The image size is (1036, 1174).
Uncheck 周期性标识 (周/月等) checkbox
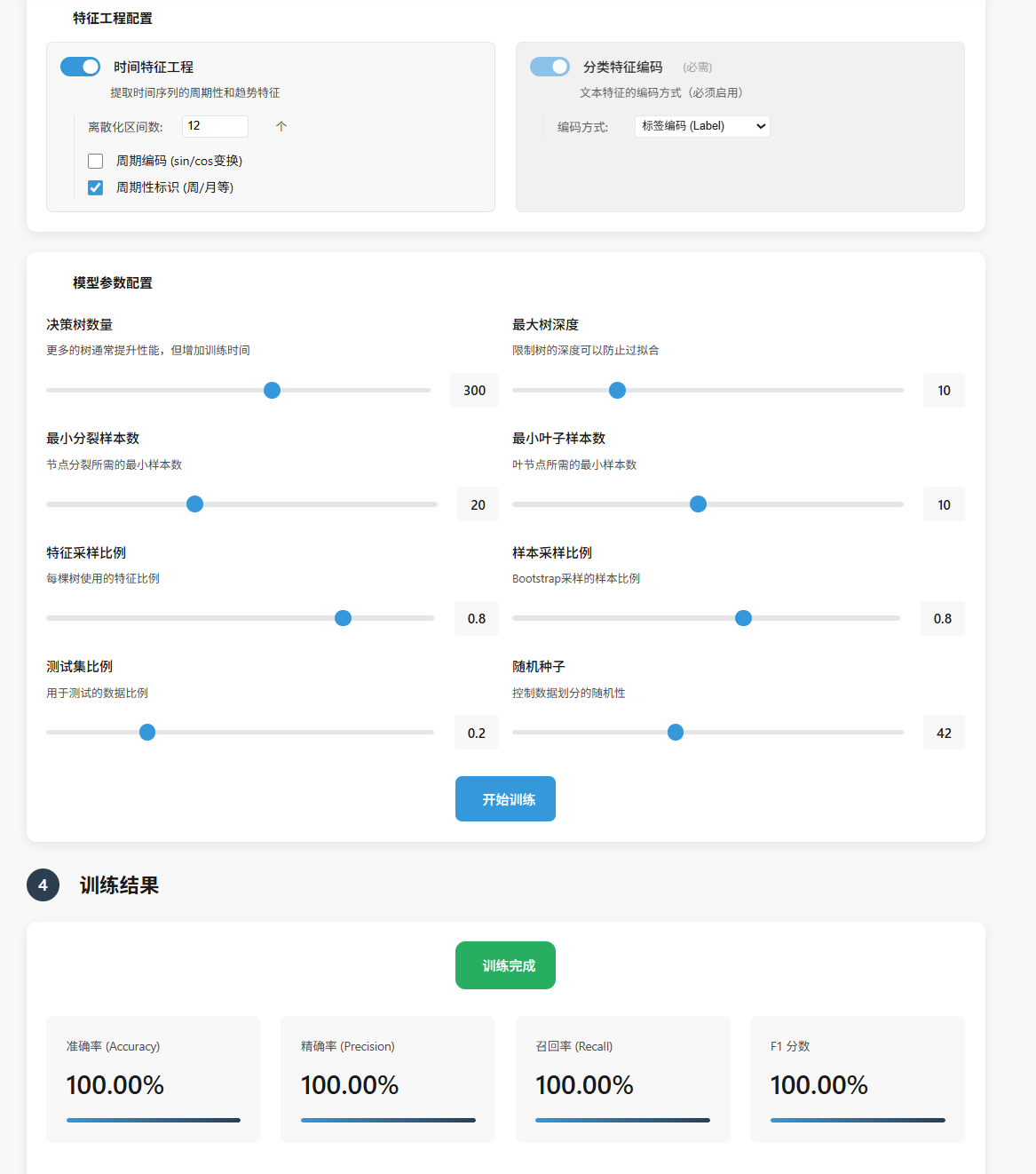pos(96,187)
